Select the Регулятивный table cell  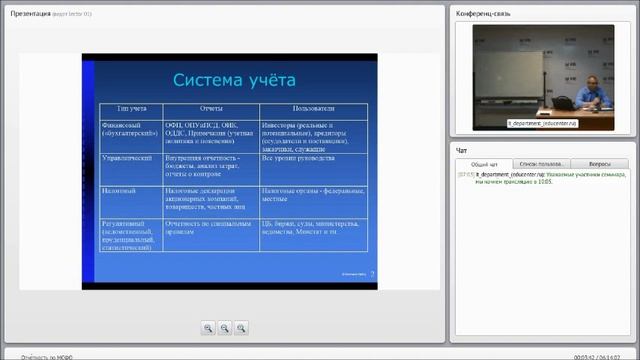[x=131, y=235]
